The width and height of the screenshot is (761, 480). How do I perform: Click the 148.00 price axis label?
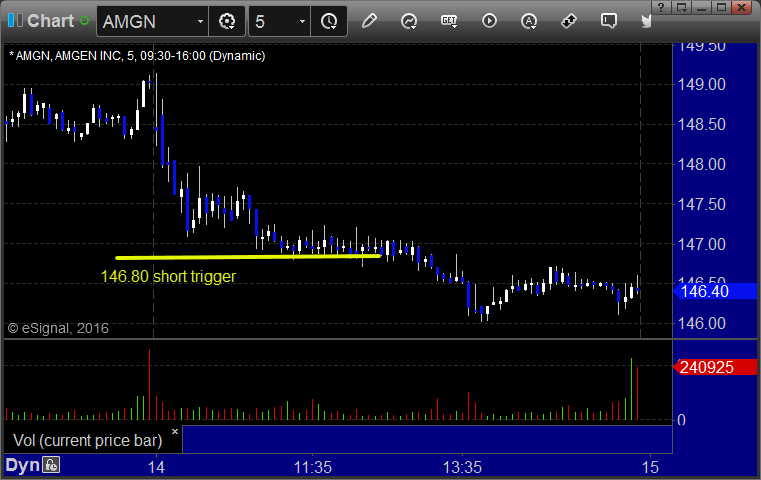click(x=701, y=164)
